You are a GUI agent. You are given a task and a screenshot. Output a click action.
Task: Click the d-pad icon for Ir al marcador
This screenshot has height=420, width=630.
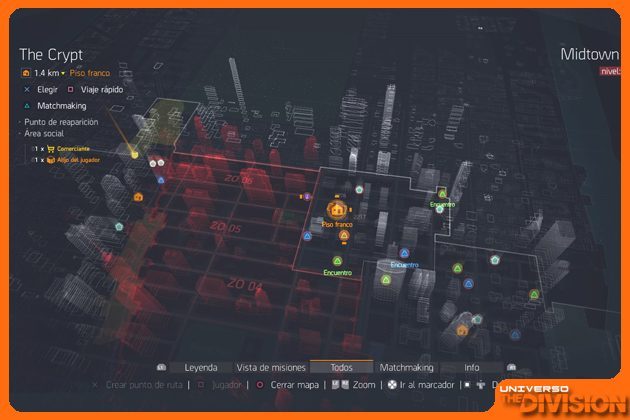point(392,385)
